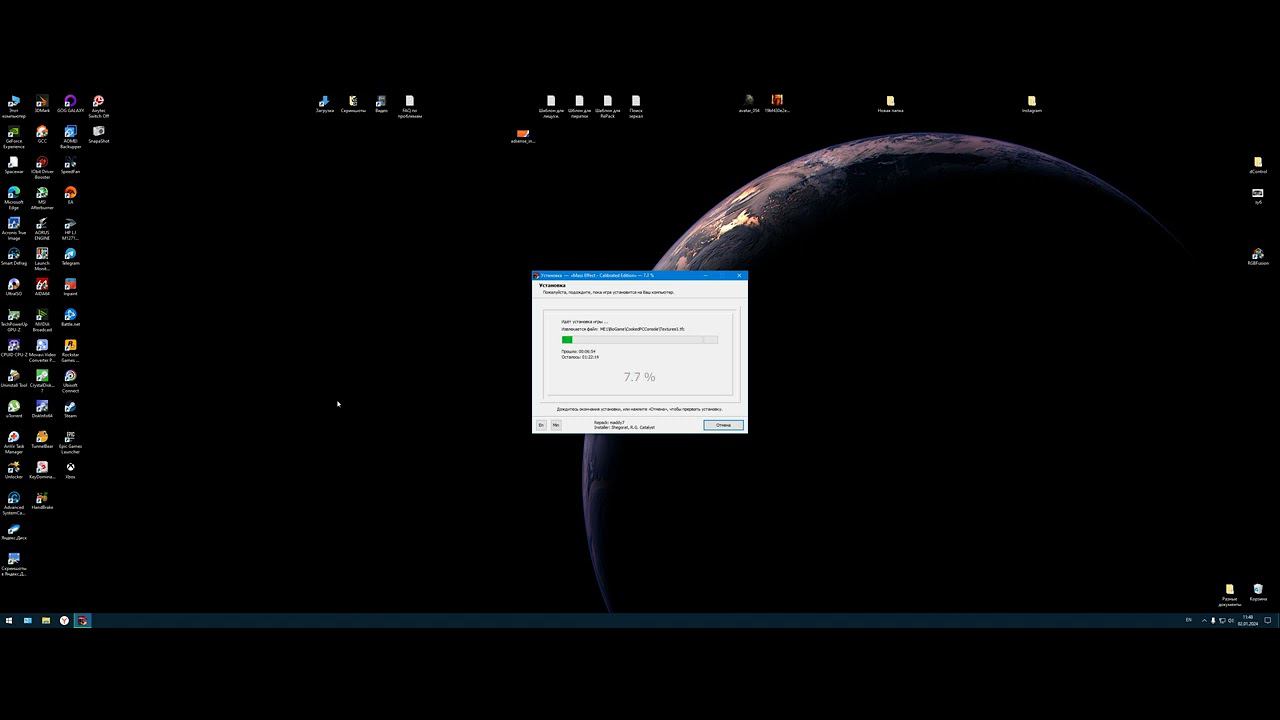Open the Разные документы folder
The width and height of the screenshot is (1280, 720).
pos(1230,595)
